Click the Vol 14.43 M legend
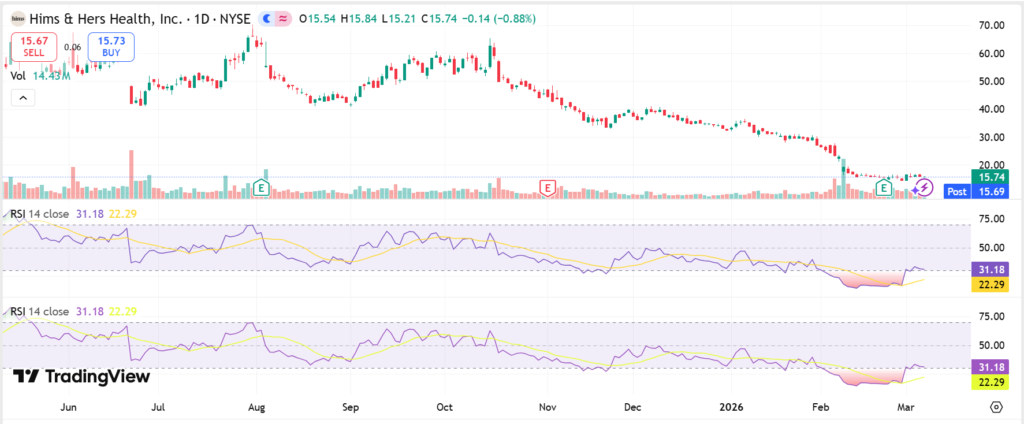Viewport: 1024px width, 424px height. tap(42, 76)
